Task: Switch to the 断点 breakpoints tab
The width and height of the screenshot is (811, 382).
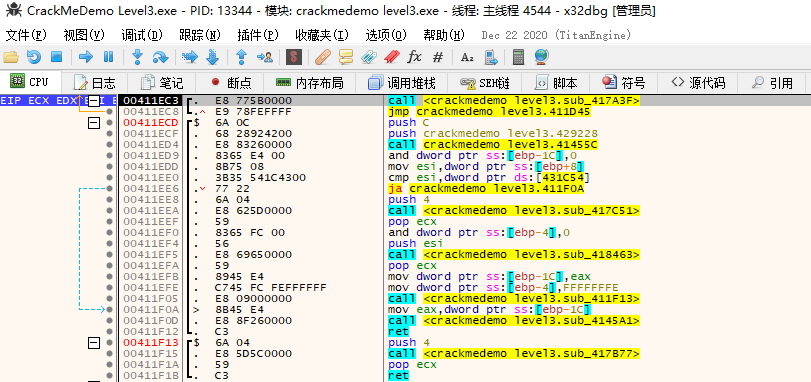Action: pyautogui.click(x=231, y=83)
